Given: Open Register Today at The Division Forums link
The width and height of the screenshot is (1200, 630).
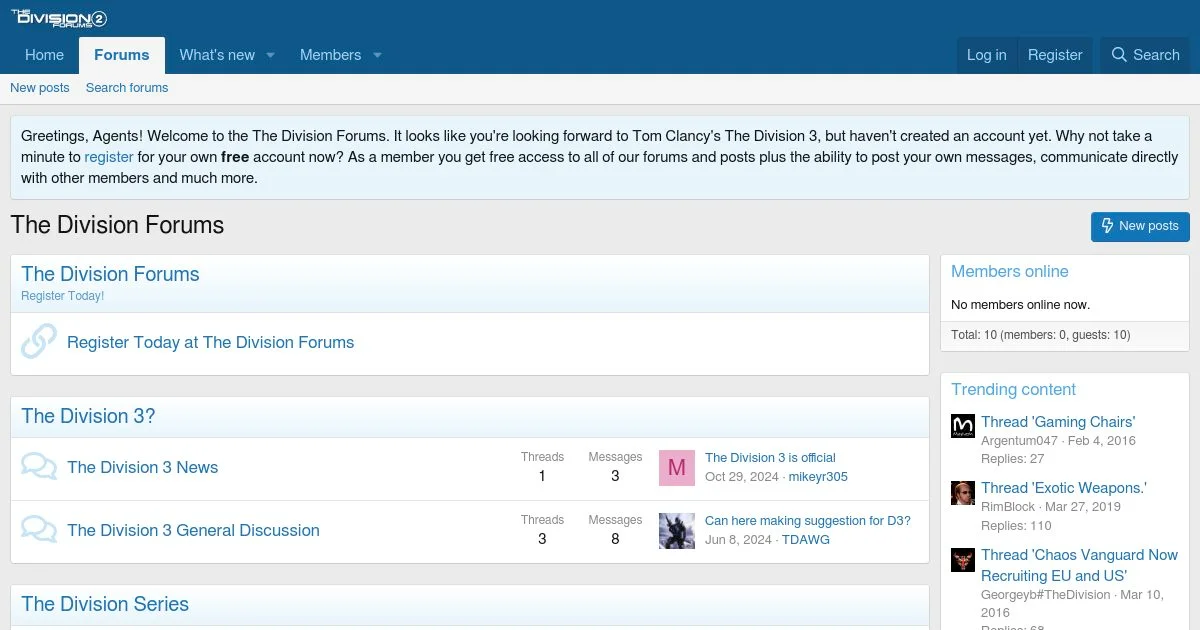Looking at the screenshot, I should [x=210, y=342].
